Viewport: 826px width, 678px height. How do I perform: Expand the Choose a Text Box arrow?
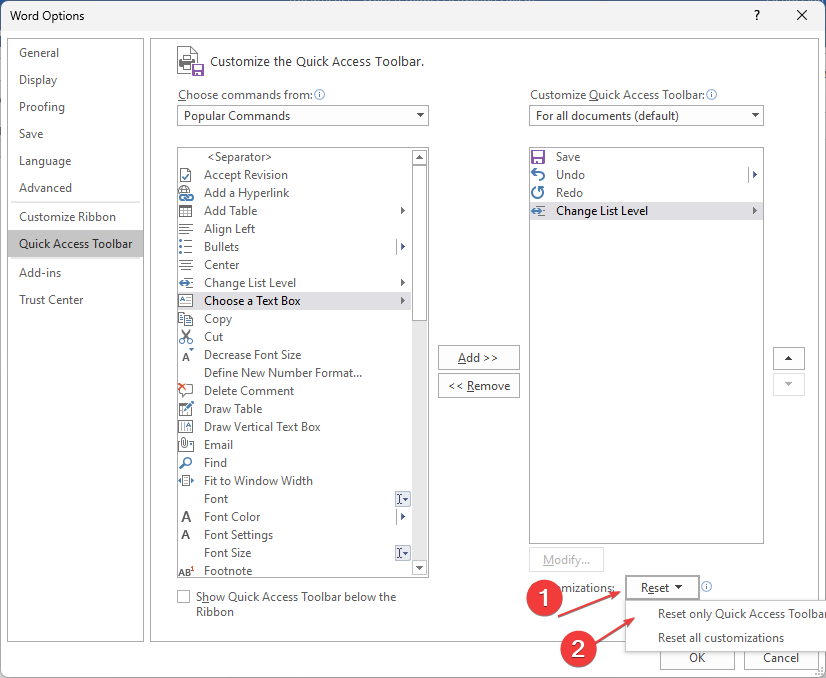402,301
